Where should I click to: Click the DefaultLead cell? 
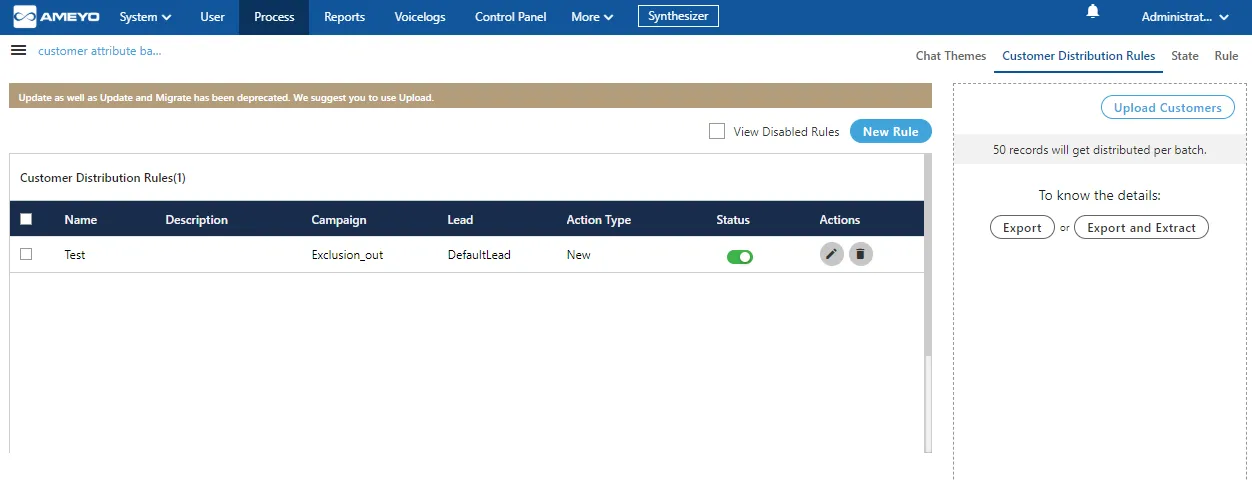coord(479,255)
